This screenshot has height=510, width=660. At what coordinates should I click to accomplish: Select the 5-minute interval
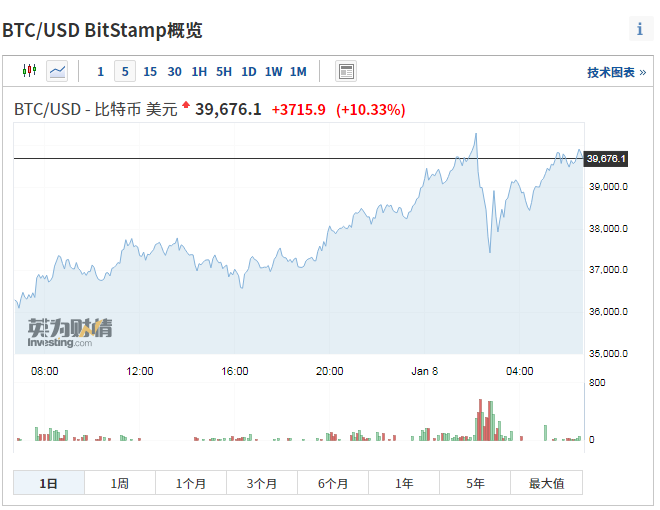pyautogui.click(x=125, y=71)
